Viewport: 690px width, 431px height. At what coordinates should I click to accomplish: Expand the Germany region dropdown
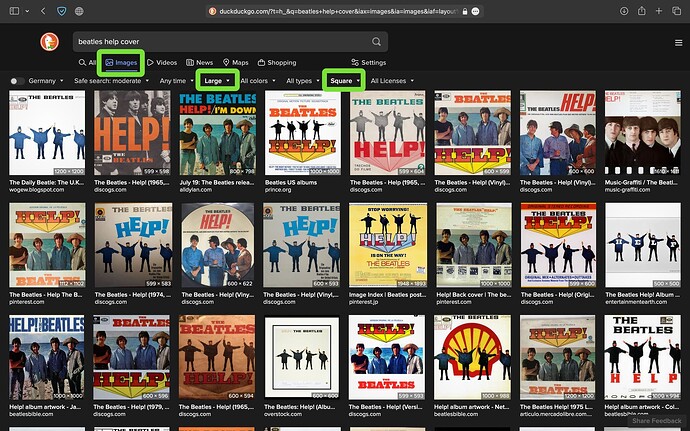click(x=46, y=81)
